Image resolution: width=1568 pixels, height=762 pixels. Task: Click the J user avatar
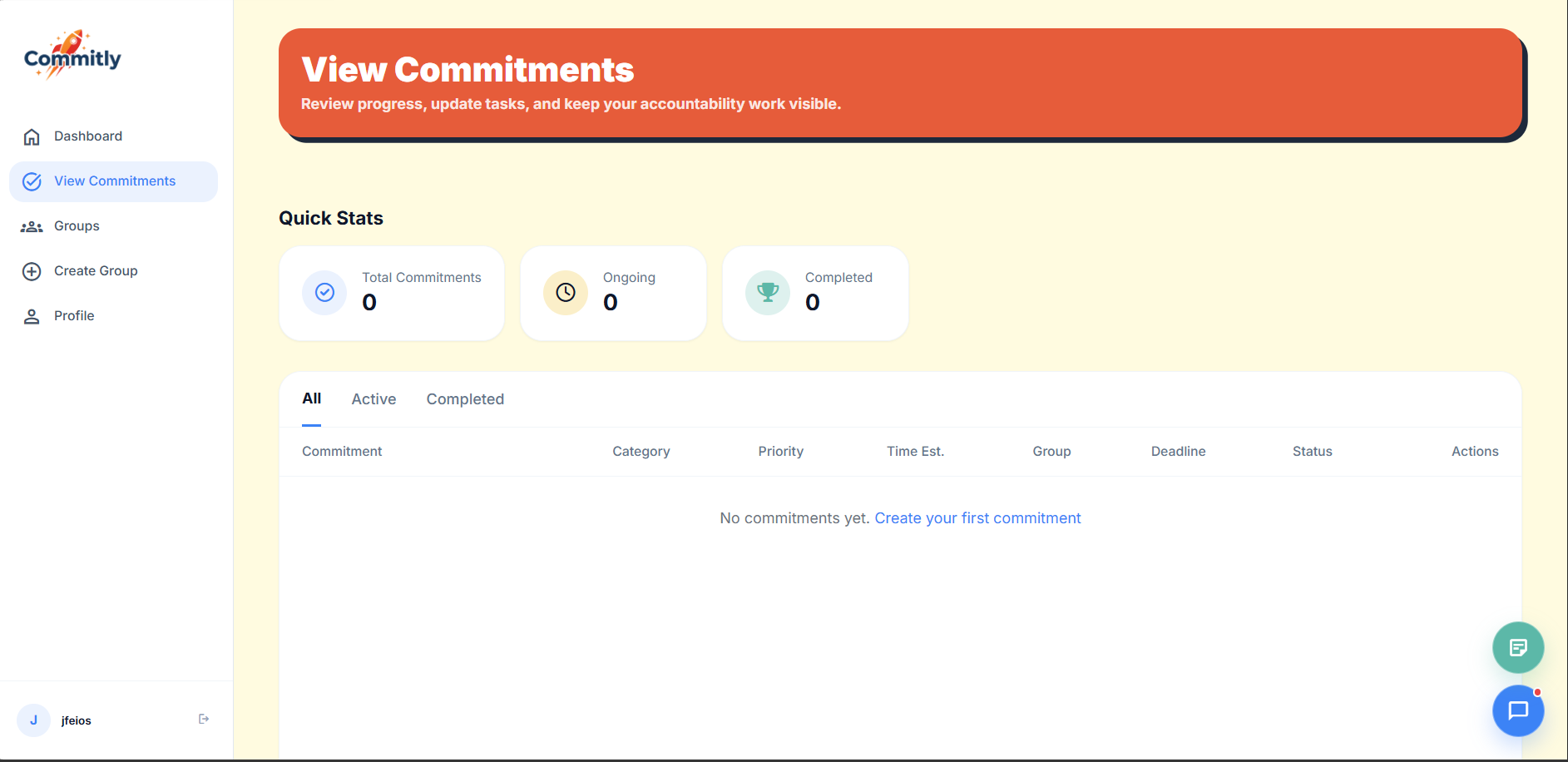[x=33, y=720]
